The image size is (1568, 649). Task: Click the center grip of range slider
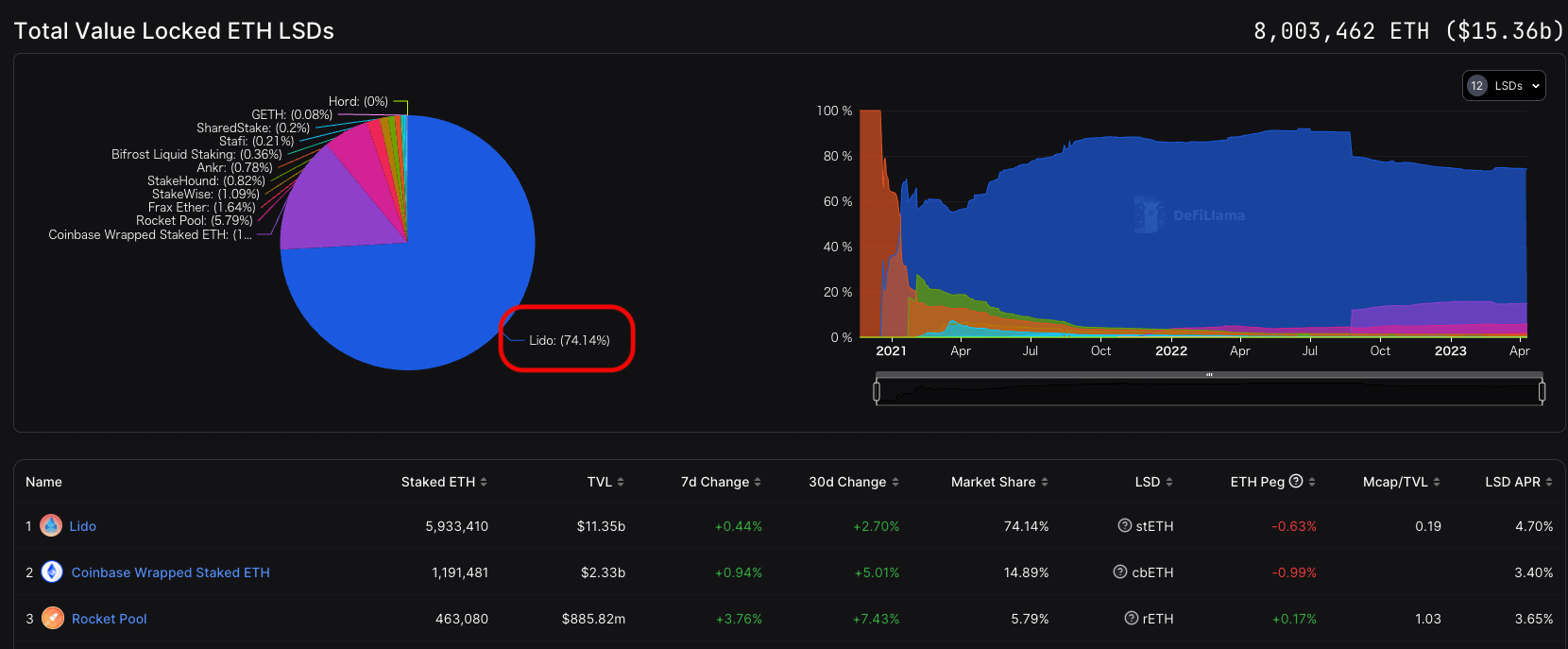1209,375
